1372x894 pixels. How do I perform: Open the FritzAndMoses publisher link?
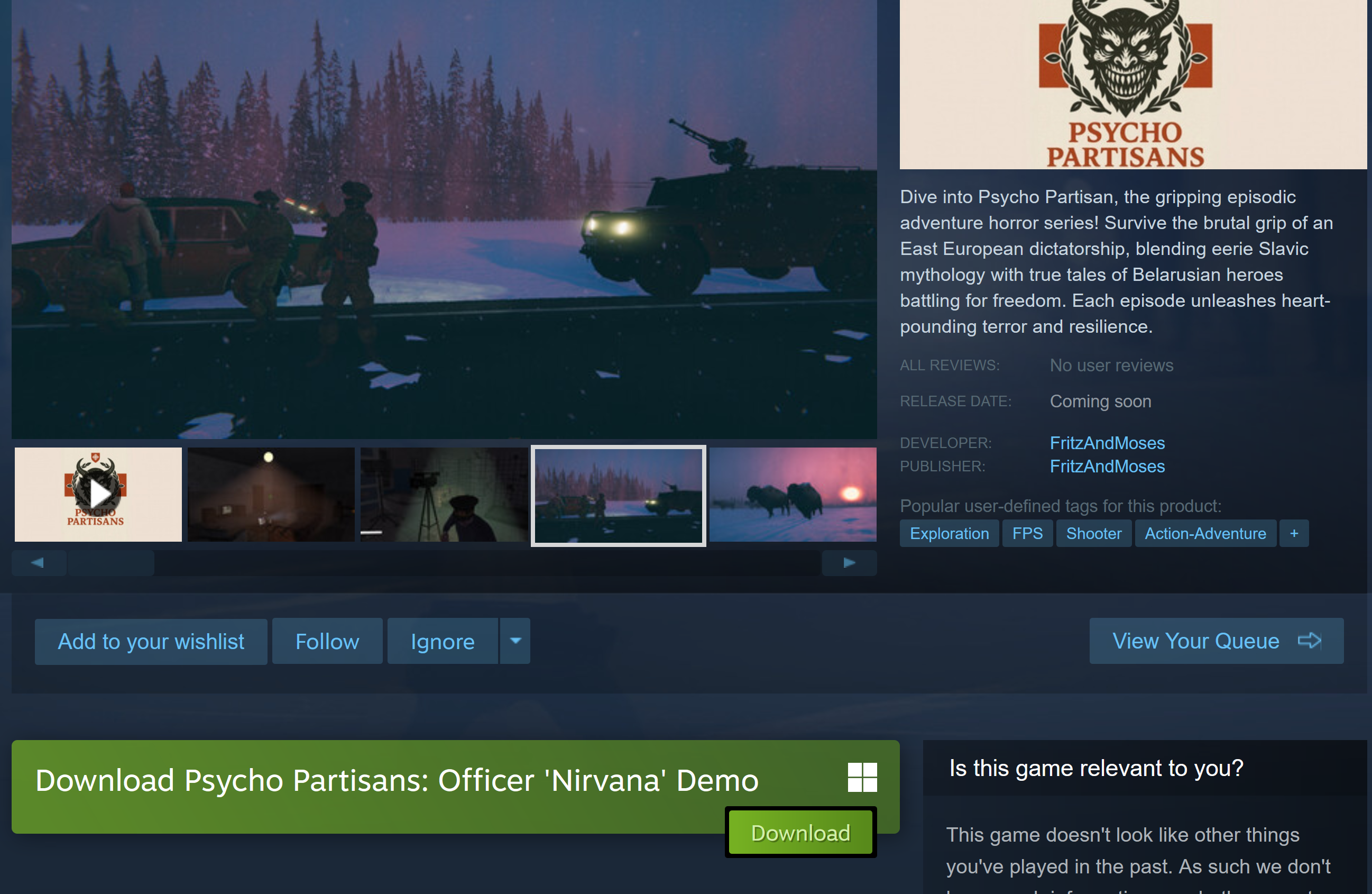coord(1107,466)
